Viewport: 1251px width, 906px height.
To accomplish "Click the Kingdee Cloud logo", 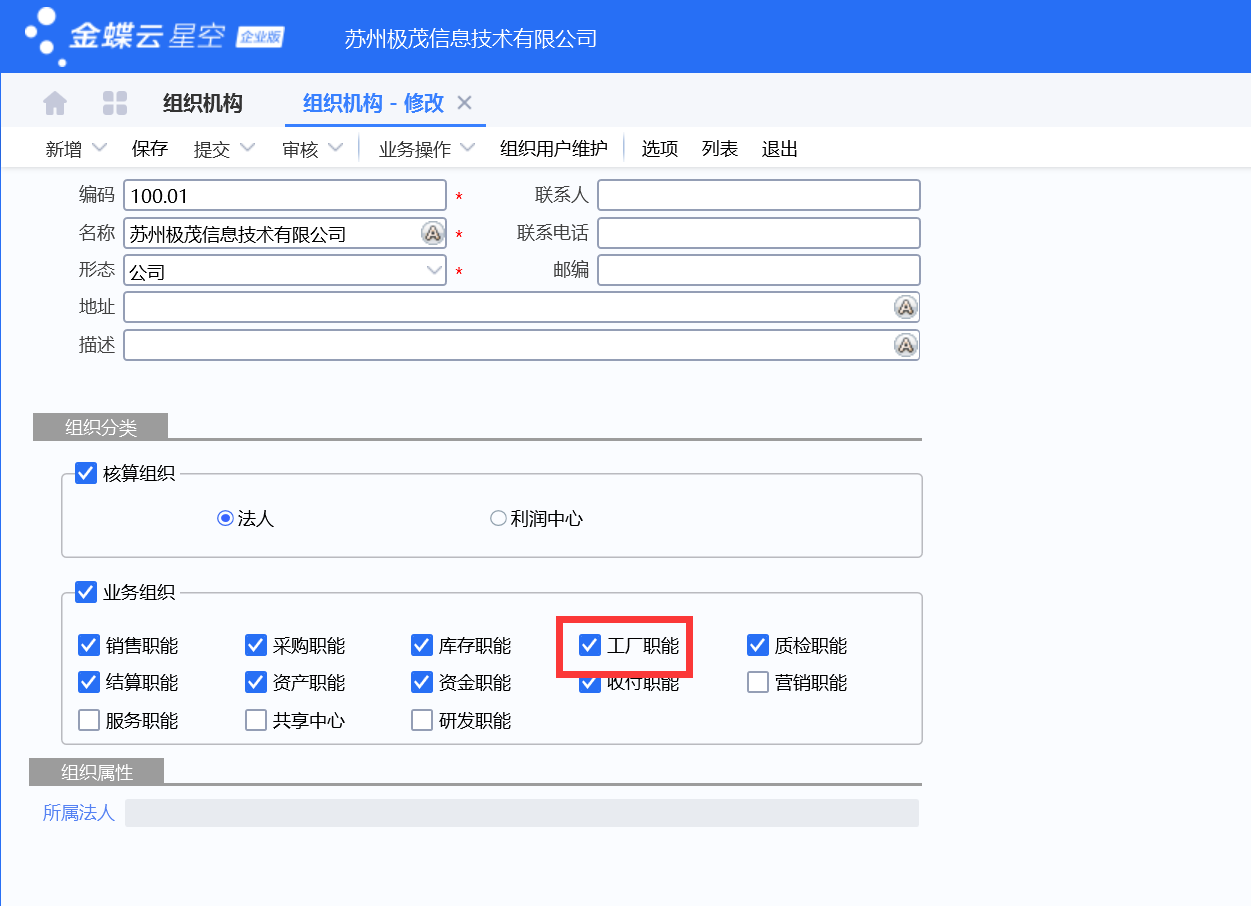I will (155, 37).
